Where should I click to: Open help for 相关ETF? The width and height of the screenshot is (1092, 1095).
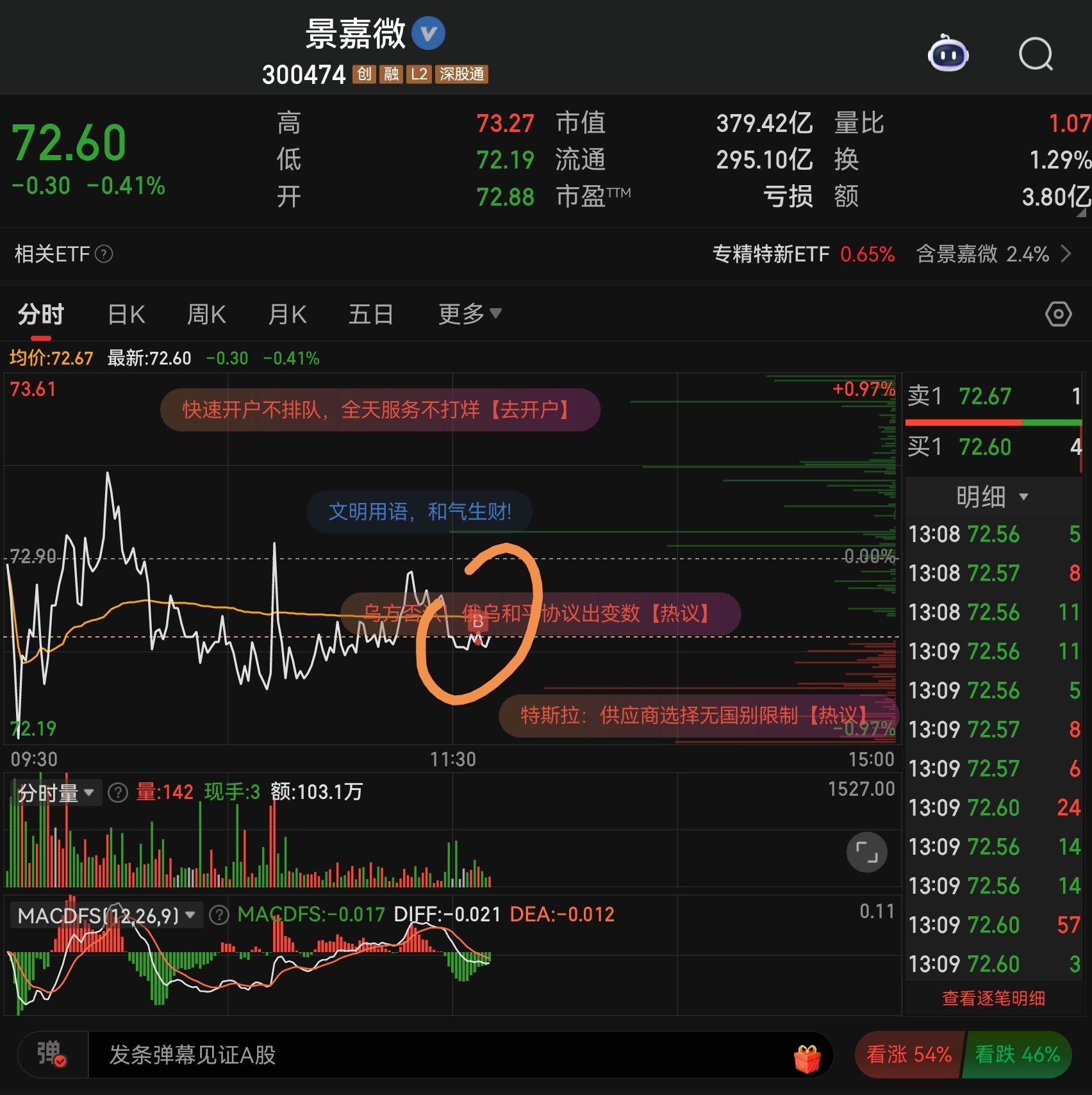coord(104,254)
